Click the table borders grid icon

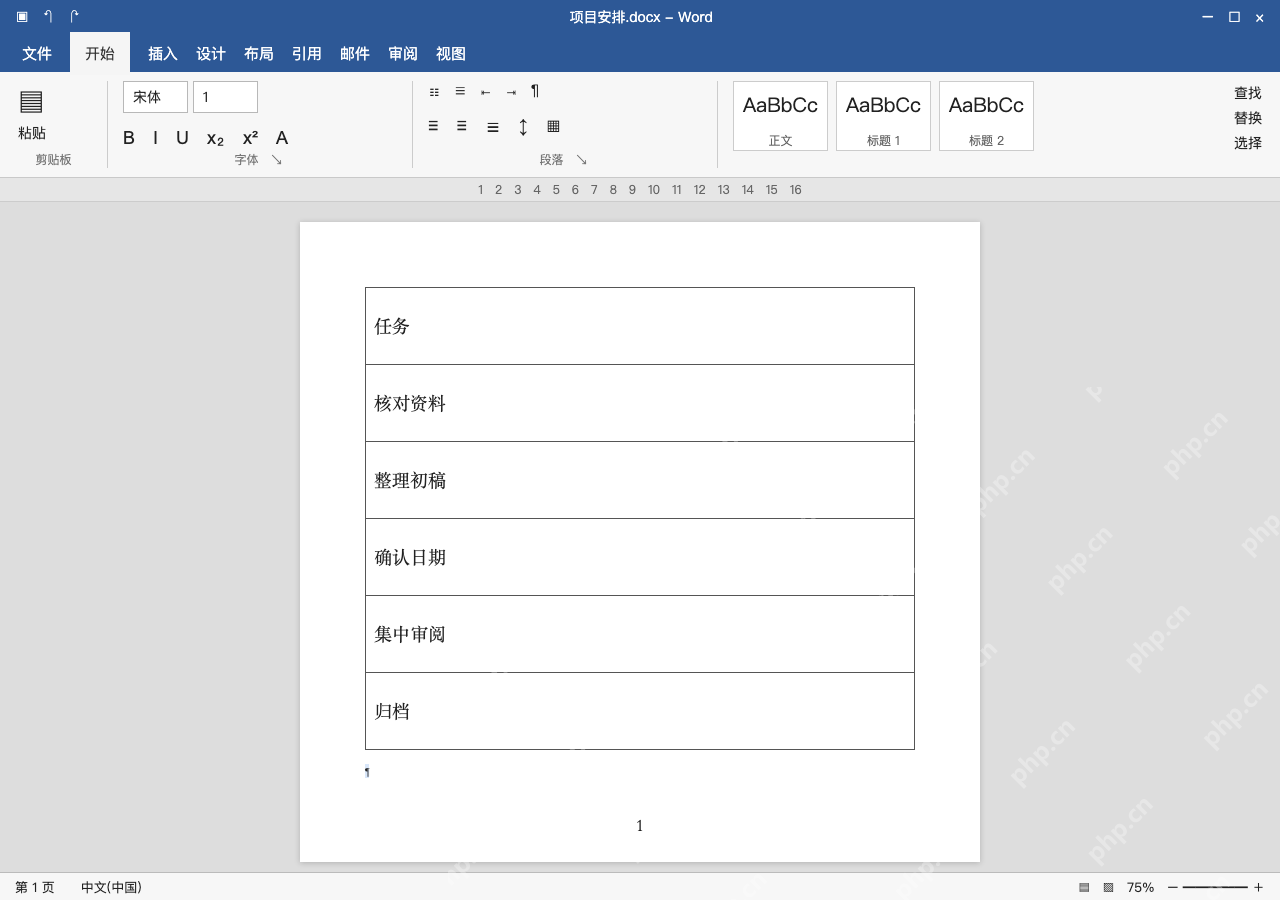click(x=553, y=126)
